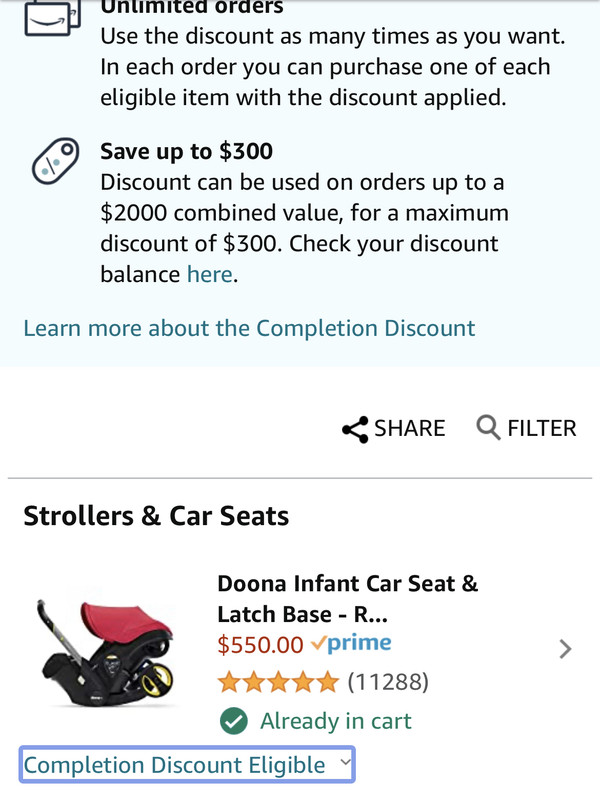Tap the magnifying glass filter icon

coord(488,428)
